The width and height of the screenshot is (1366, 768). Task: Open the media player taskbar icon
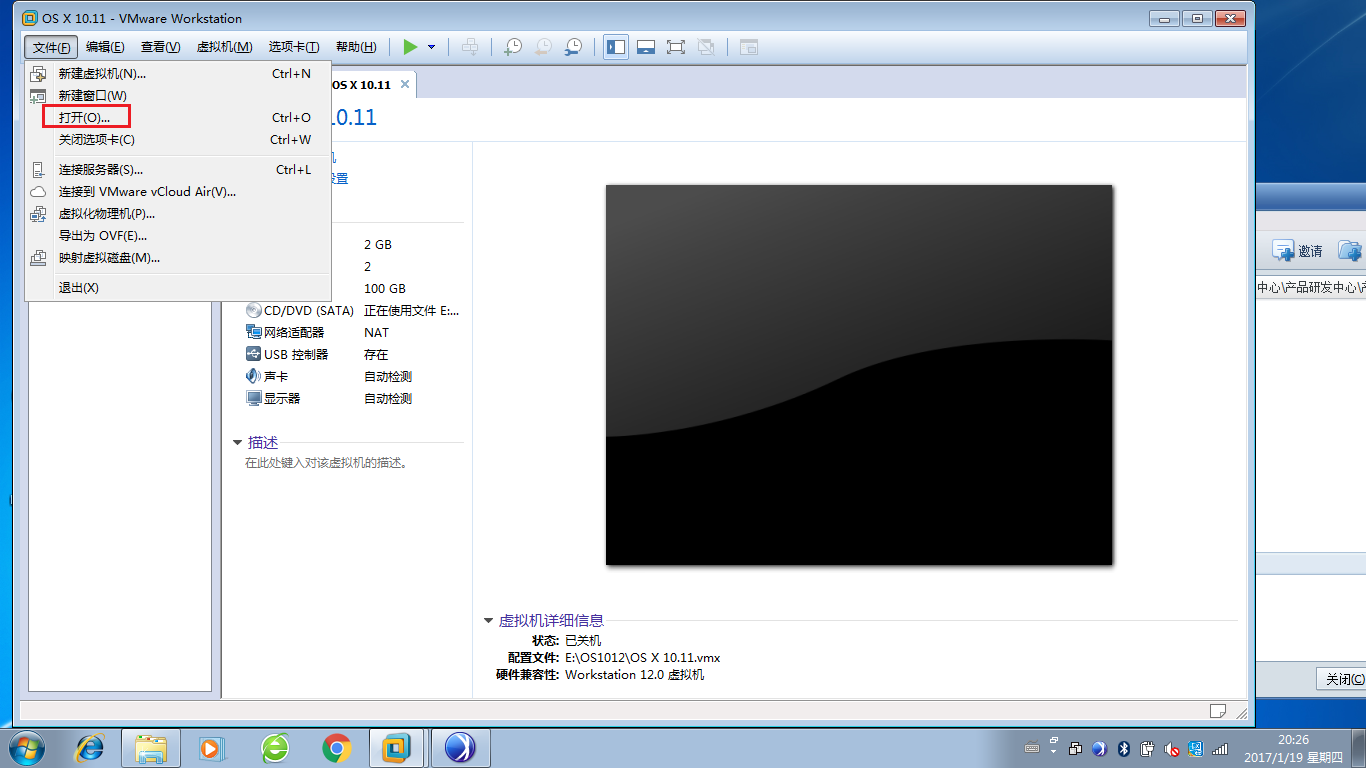click(212, 747)
